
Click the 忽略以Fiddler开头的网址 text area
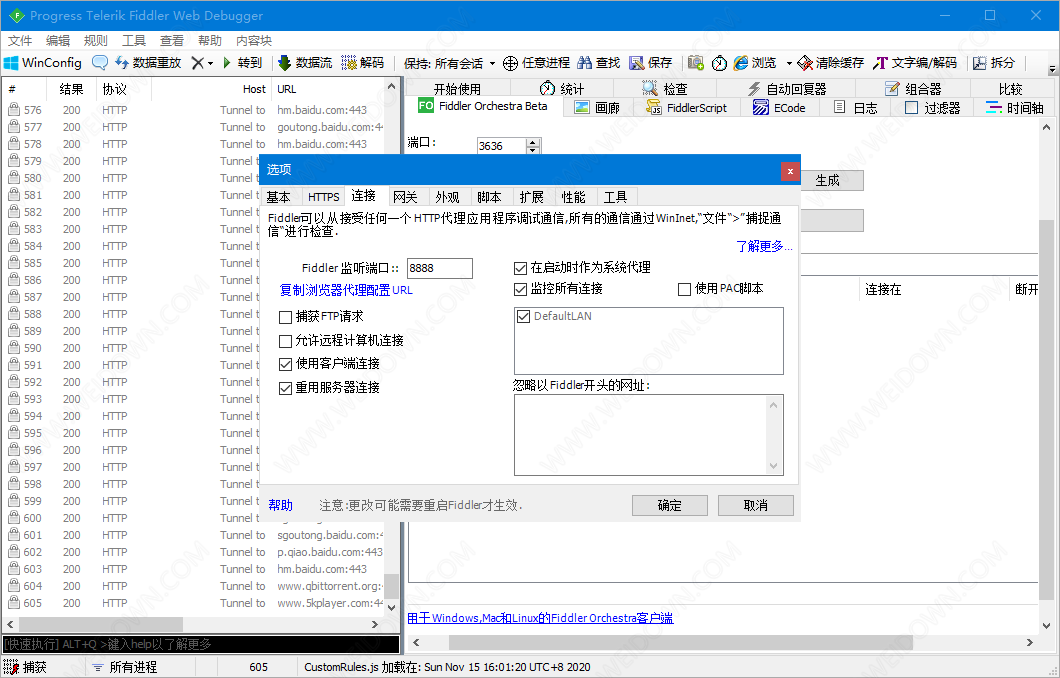648,435
